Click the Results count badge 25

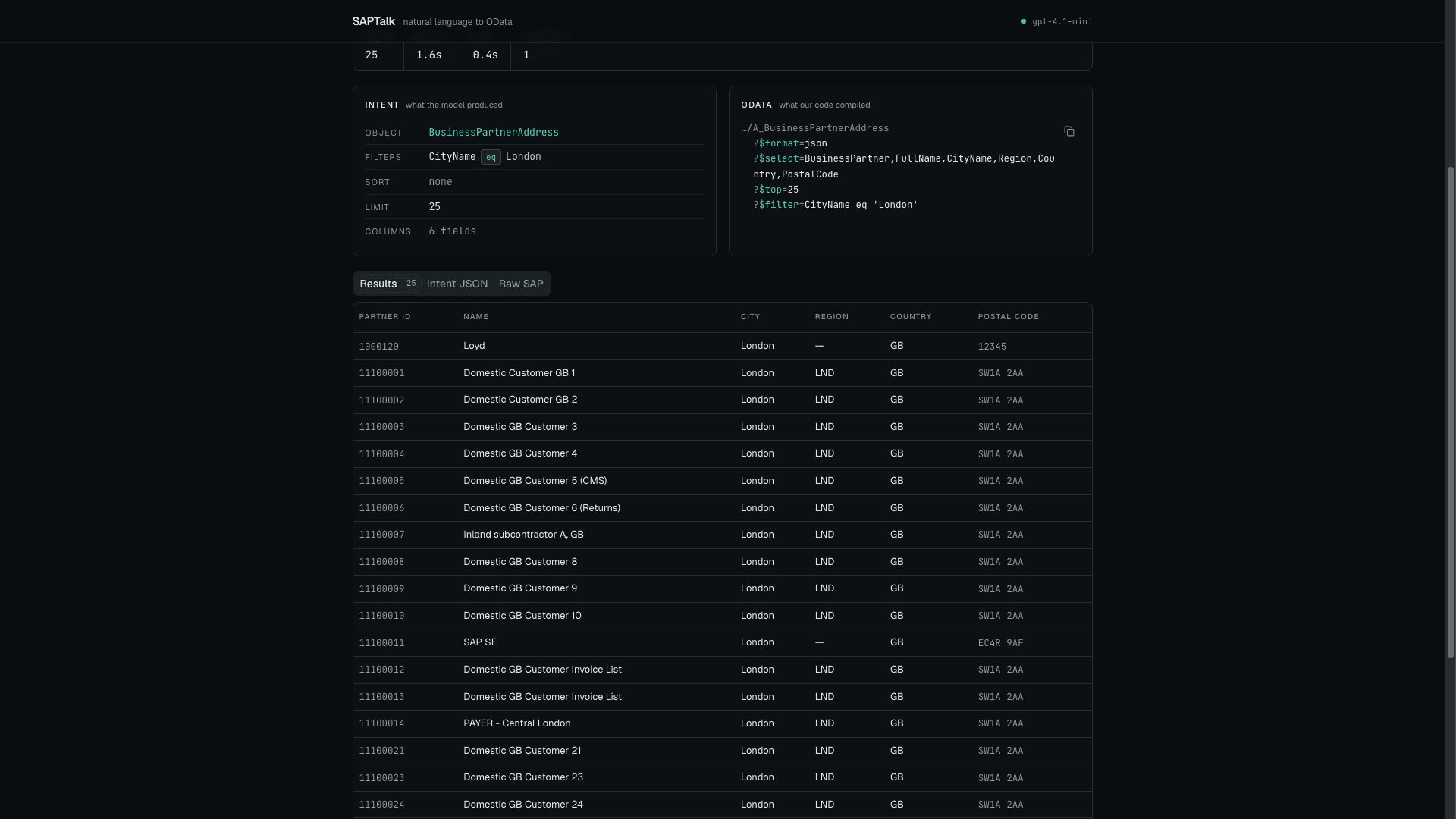click(x=411, y=284)
